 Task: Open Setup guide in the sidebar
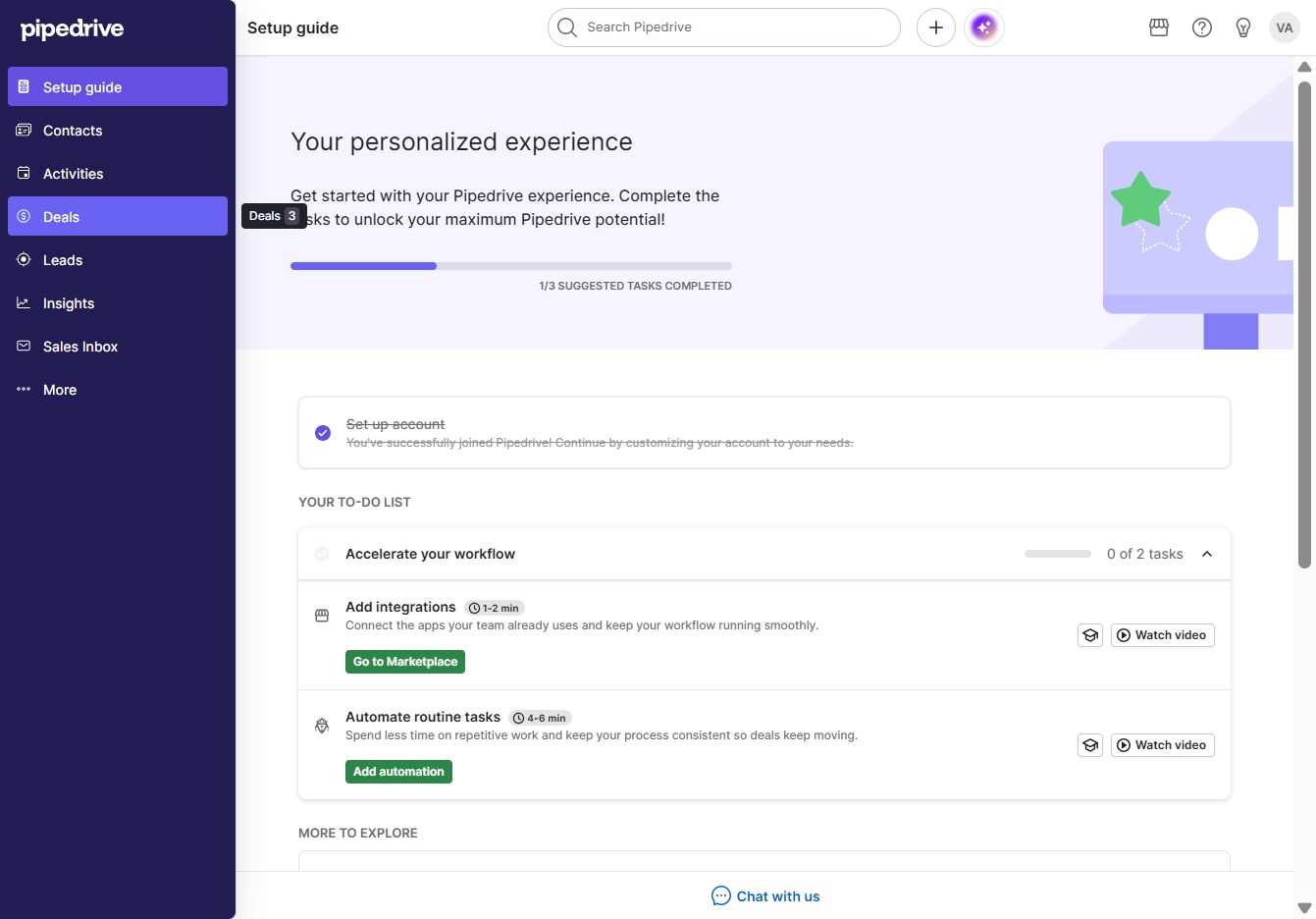[x=118, y=86]
